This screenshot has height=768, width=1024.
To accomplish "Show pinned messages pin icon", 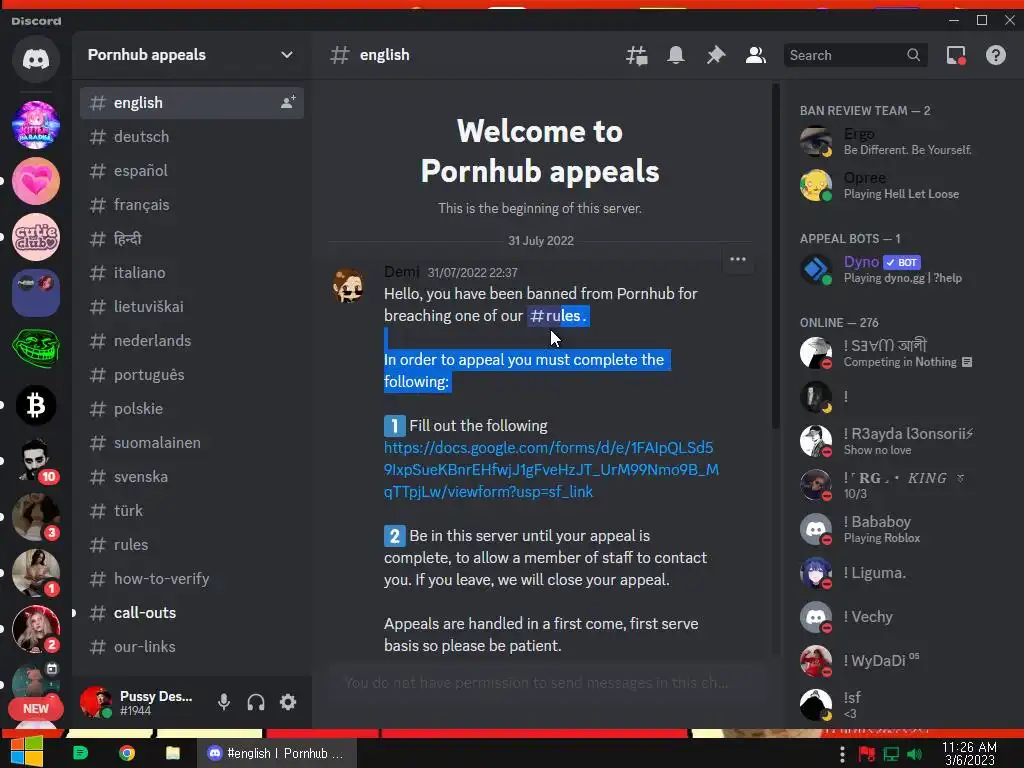I will (x=716, y=56).
